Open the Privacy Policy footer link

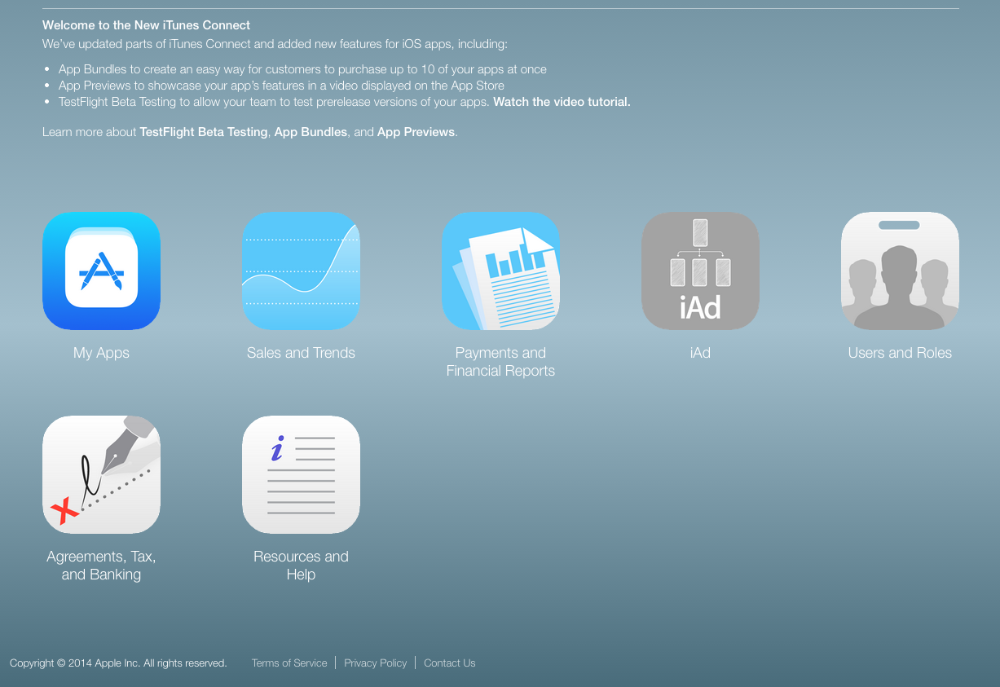(x=376, y=663)
